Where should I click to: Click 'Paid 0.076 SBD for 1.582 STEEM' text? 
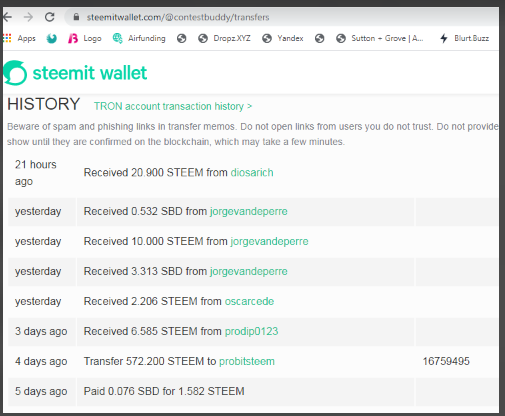164,391
